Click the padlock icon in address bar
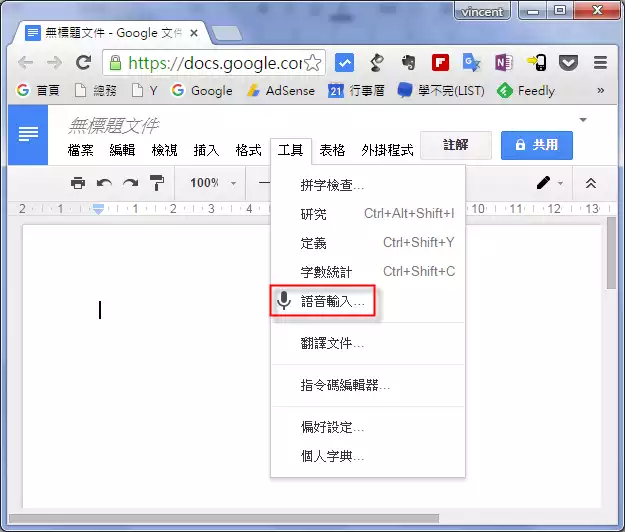Image resolution: width=625 pixels, height=532 pixels. tap(115, 63)
